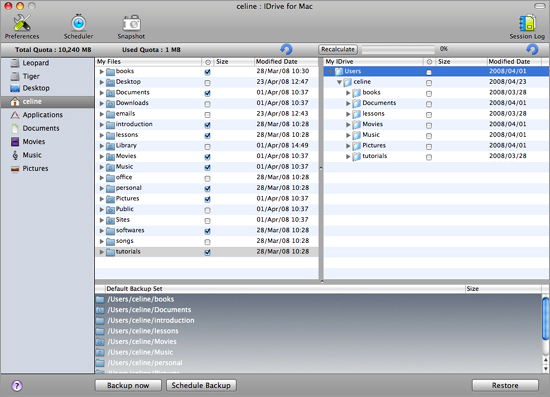Check the Desktop folder checkbox in My Files

[x=207, y=83]
